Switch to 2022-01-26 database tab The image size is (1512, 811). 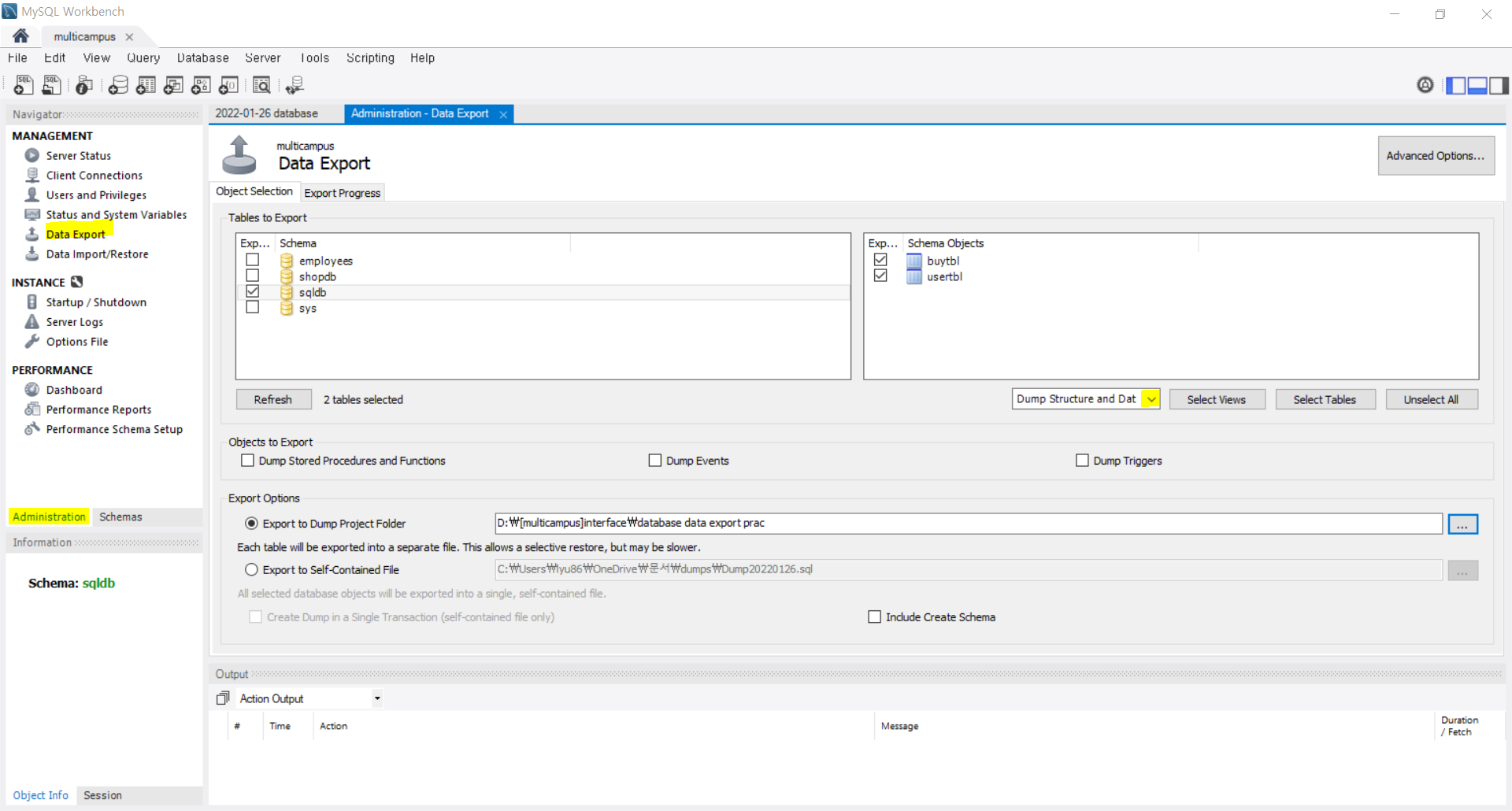pos(267,113)
